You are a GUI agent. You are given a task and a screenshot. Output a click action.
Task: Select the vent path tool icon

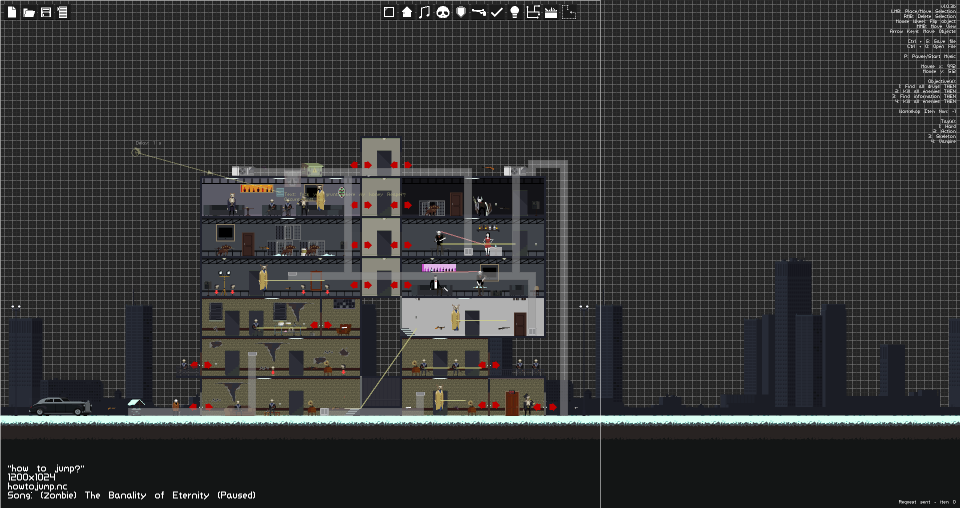coord(533,12)
